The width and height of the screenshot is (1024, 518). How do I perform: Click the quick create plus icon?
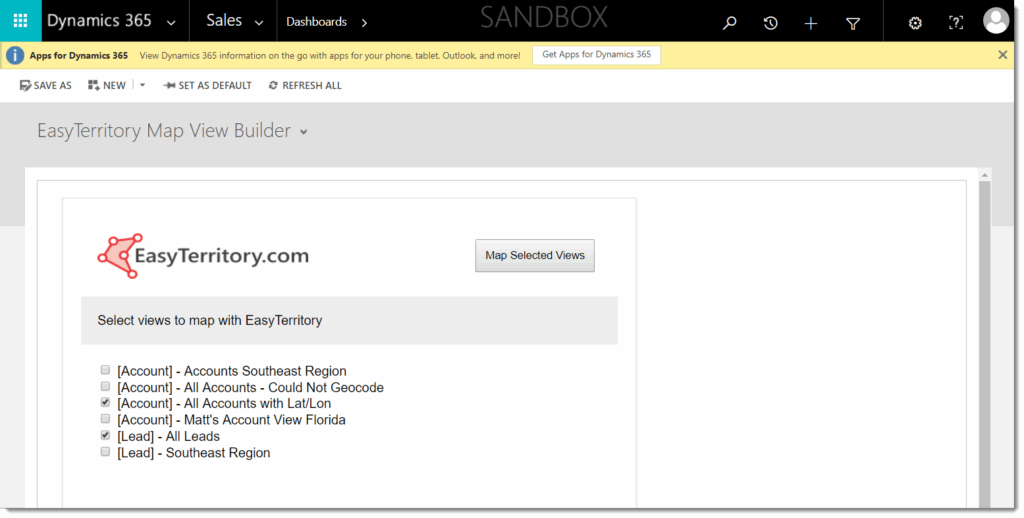[811, 22]
